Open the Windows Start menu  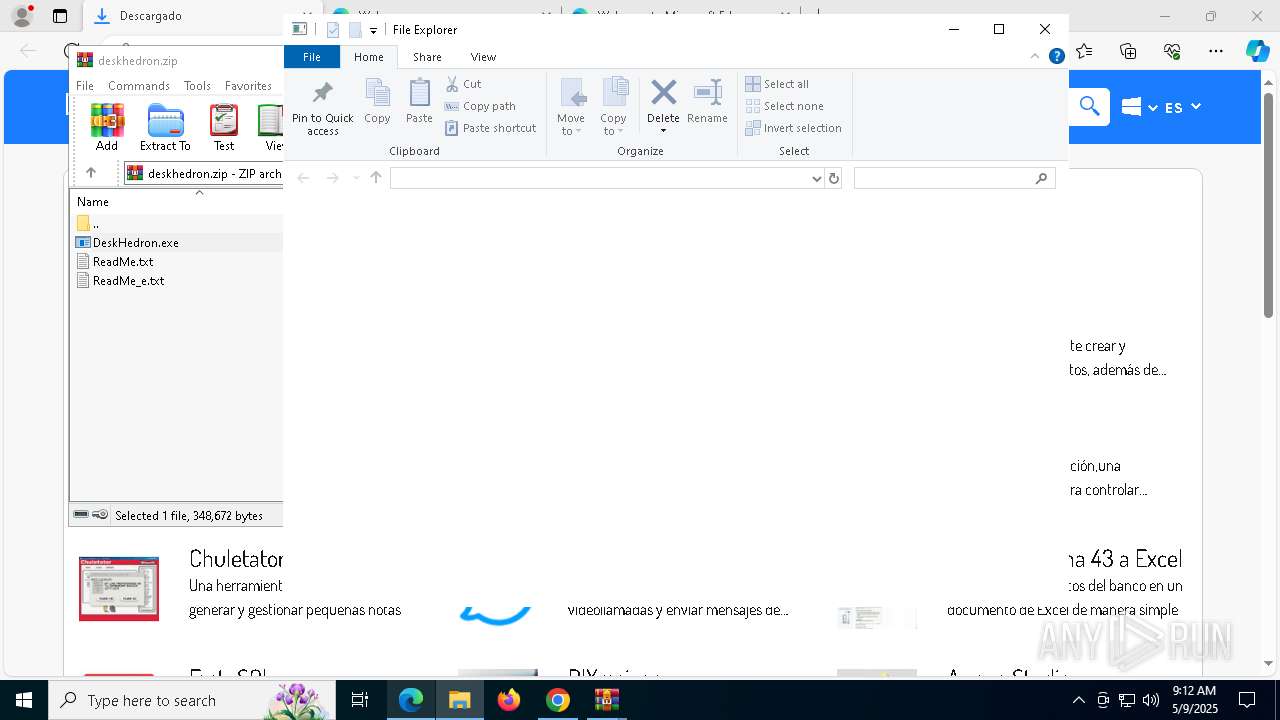tap(23, 700)
